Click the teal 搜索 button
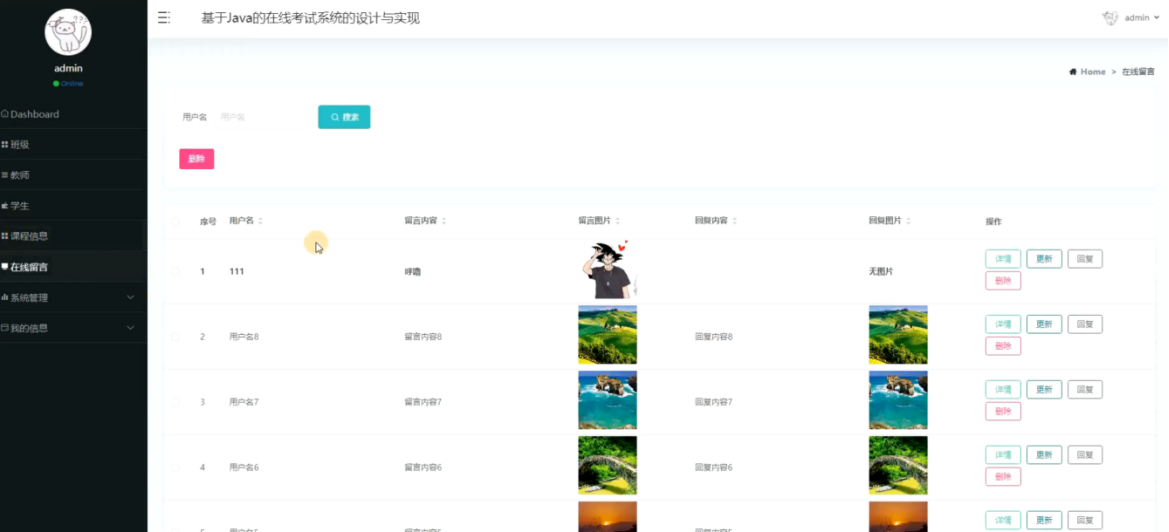The image size is (1169, 532). pyautogui.click(x=344, y=117)
